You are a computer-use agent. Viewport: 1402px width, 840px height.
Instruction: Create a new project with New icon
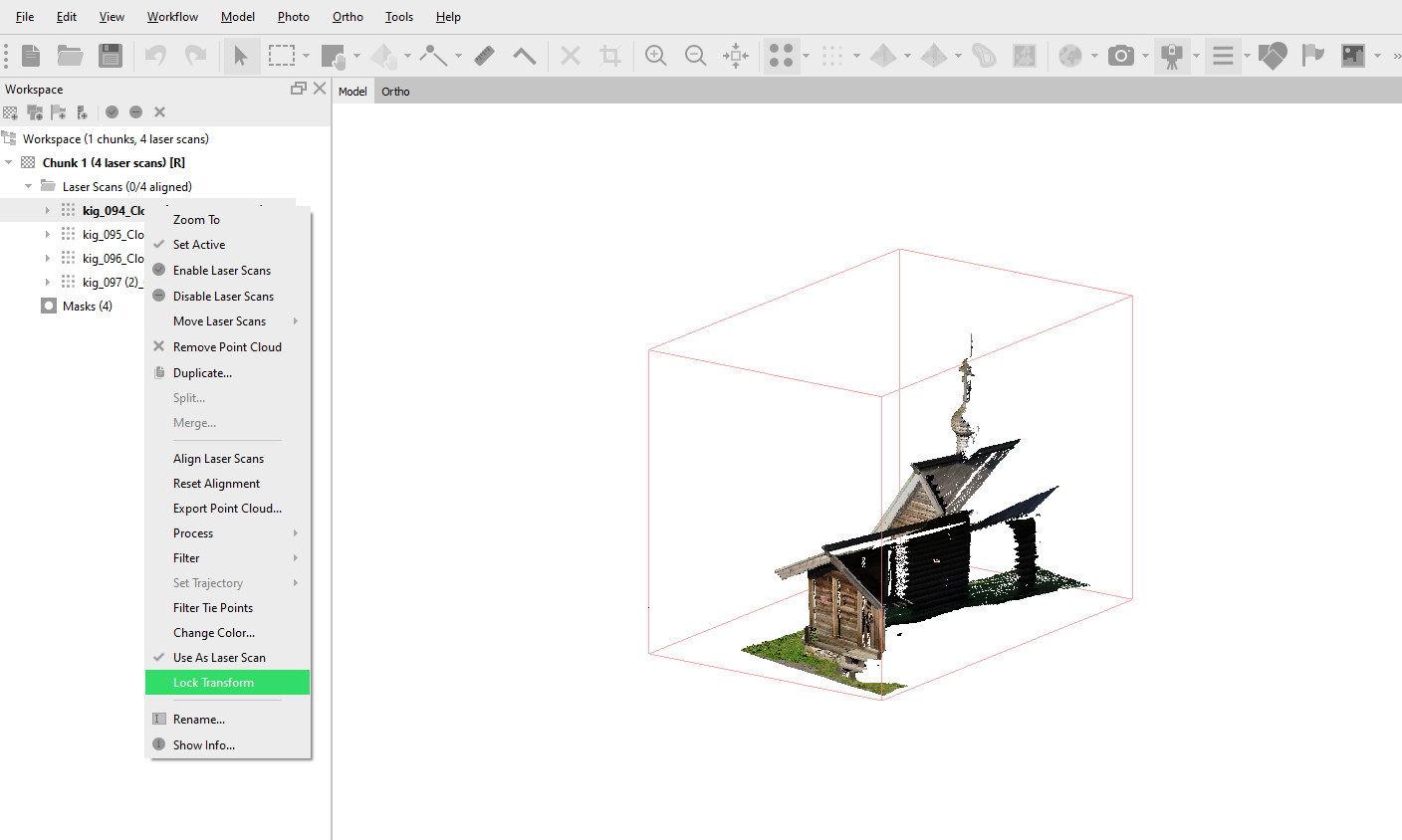click(x=31, y=56)
